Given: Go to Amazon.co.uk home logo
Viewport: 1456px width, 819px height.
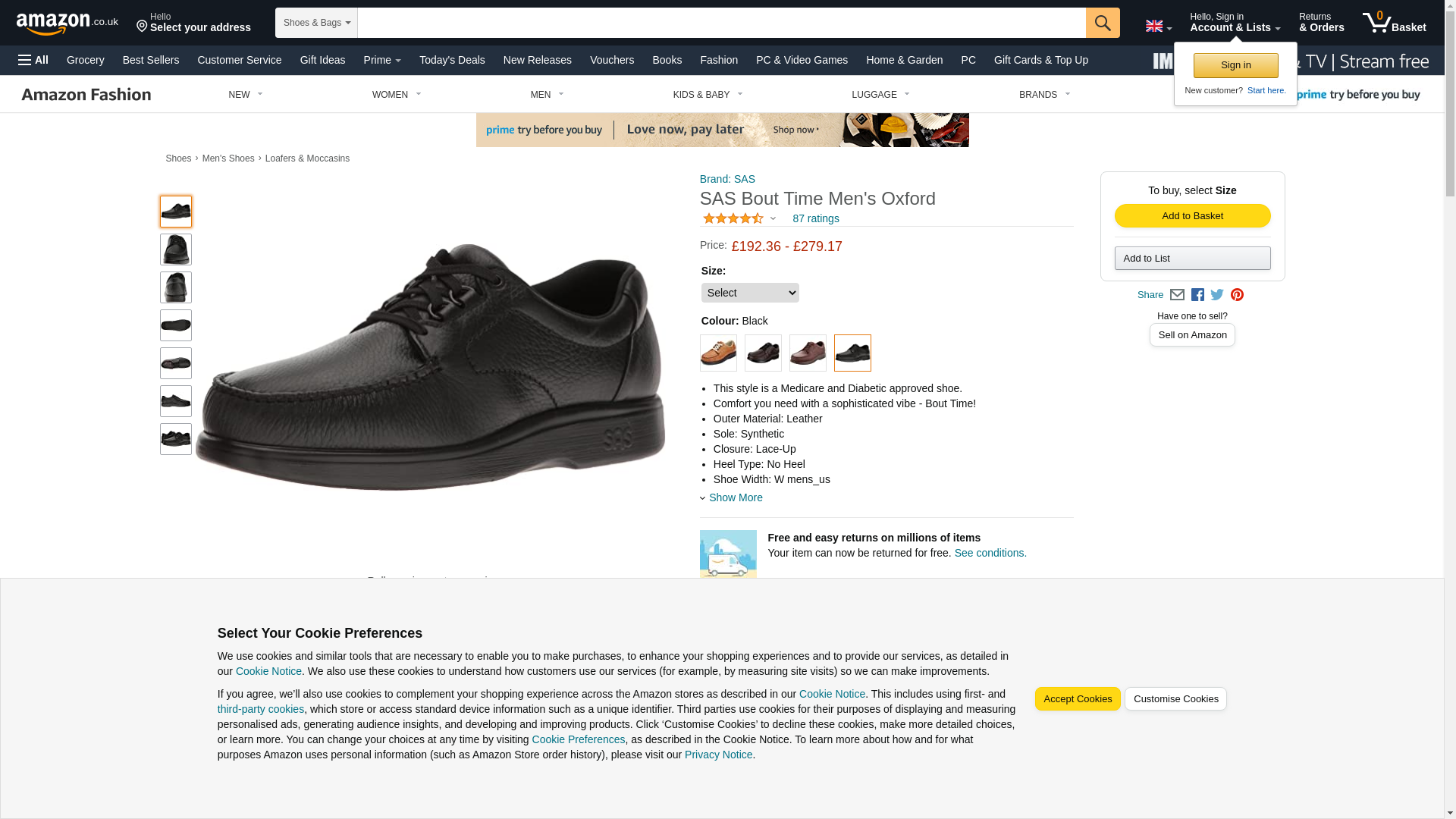Looking at the screenshot, I should pos(67,23).
